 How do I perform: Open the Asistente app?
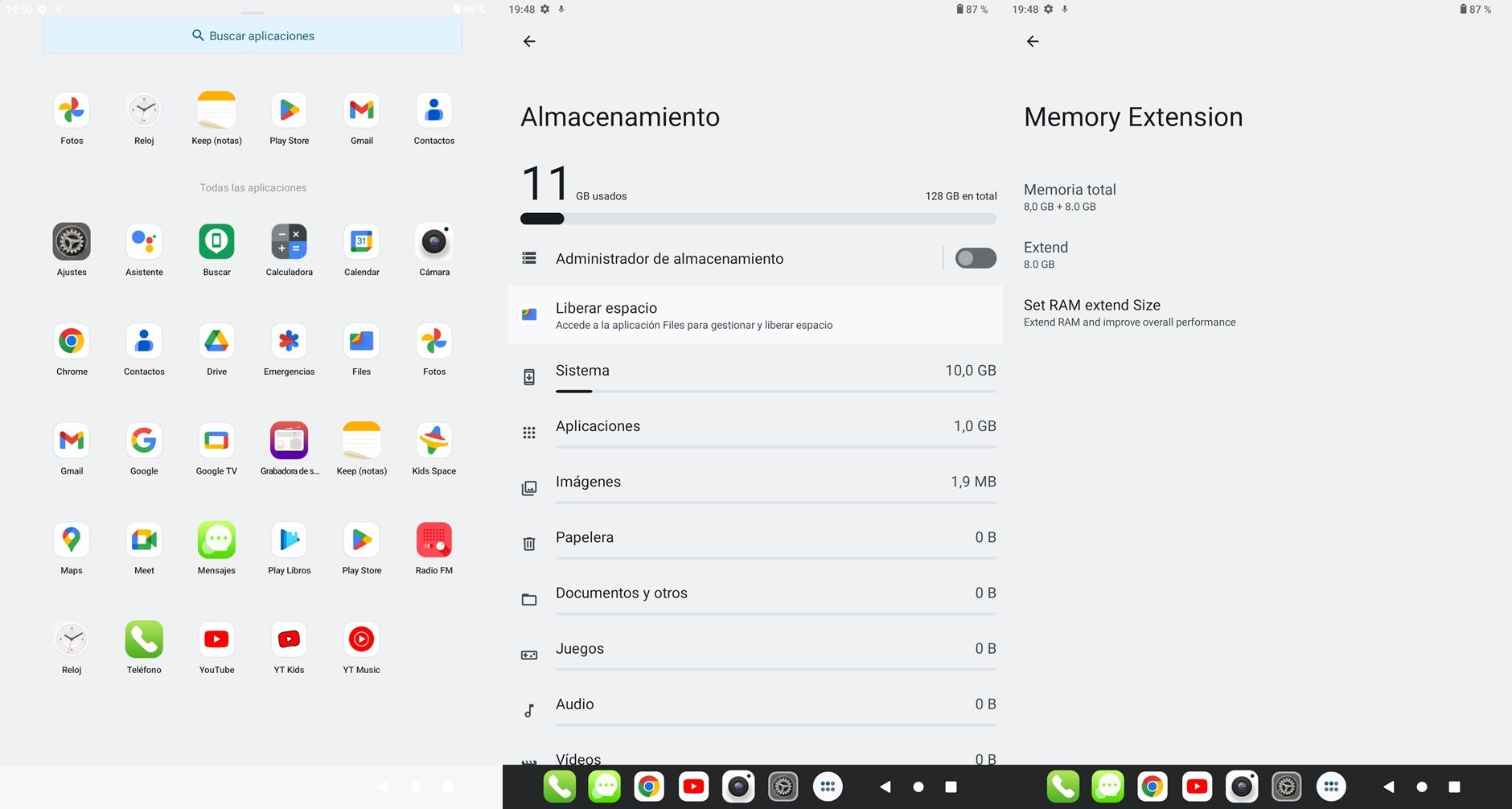[144, 242]
